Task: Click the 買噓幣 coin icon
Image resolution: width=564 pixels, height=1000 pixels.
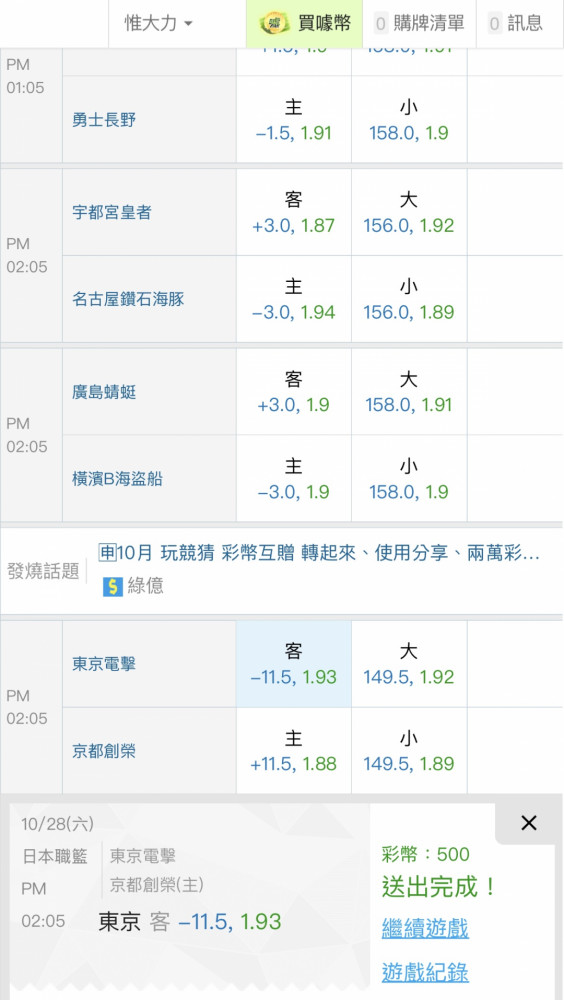Action: point(274,24)
